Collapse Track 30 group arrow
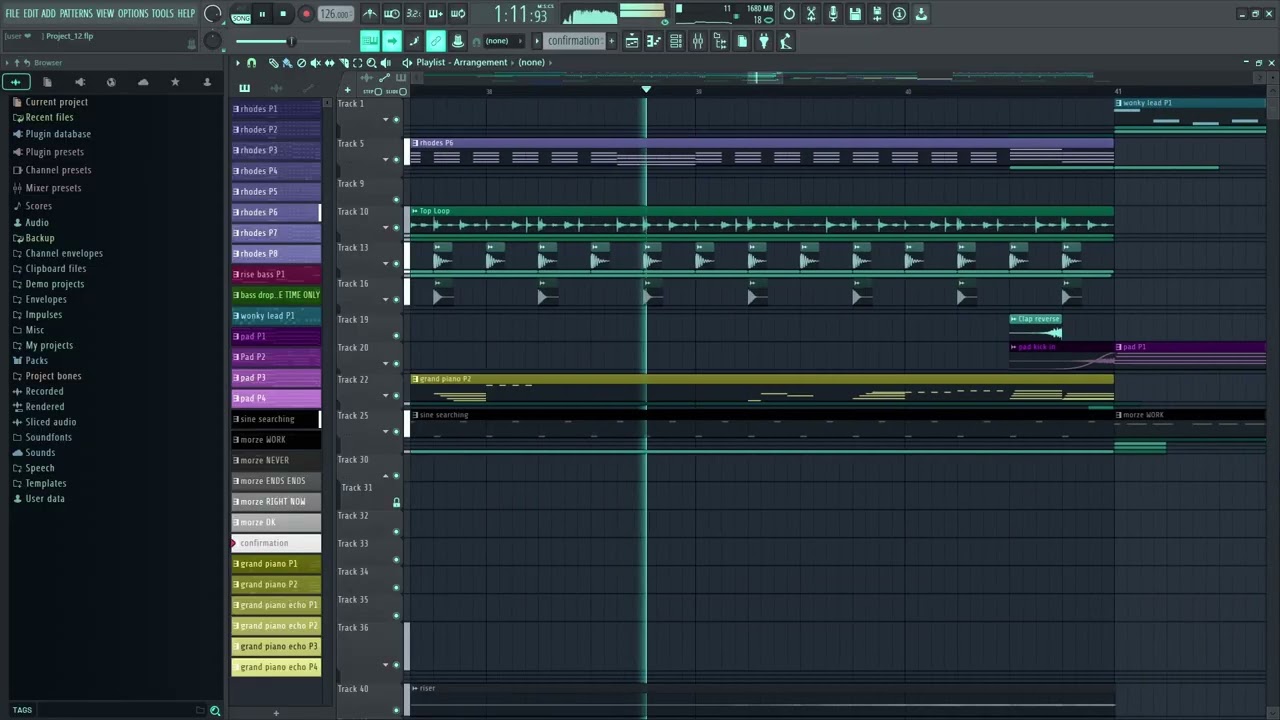Viewport: 1280px width, 720px height. (x=386, y=476)
